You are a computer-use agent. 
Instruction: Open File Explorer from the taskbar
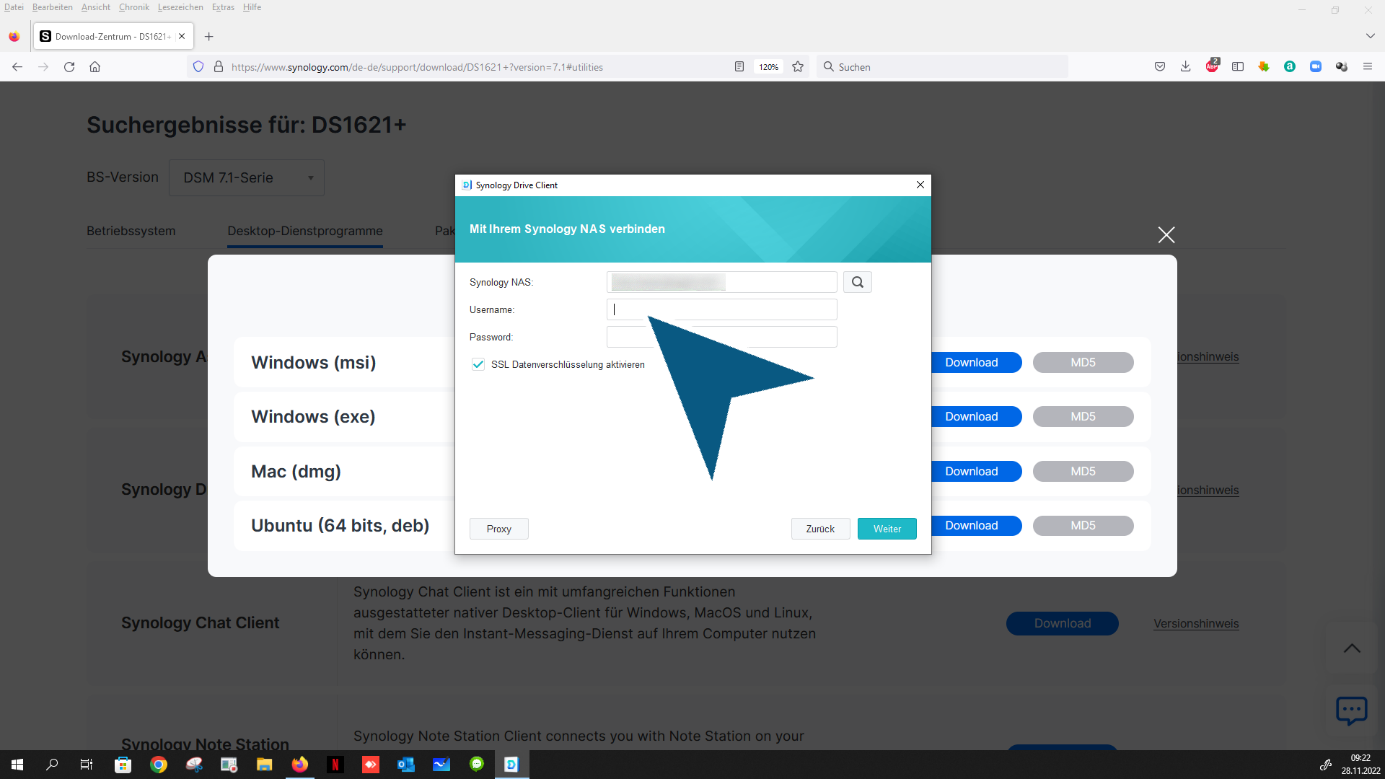coord(264,765)
